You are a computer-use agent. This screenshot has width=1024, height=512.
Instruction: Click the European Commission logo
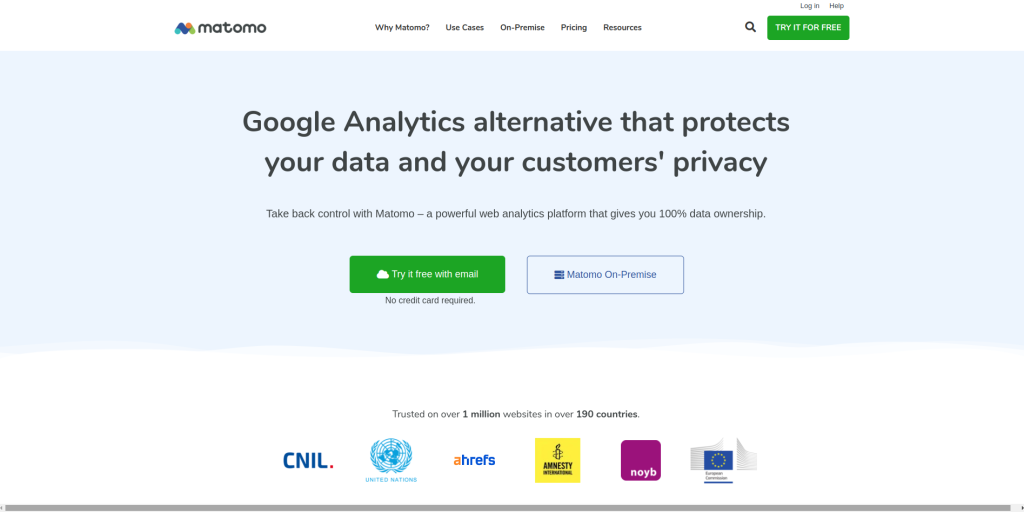click(724, 460)
